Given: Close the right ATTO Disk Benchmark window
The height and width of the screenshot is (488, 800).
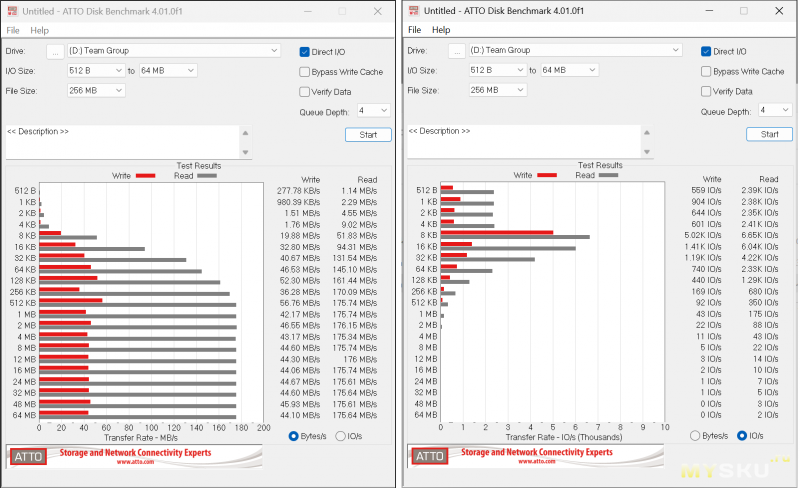Looking at the screenshot, I should click(779, 11).
